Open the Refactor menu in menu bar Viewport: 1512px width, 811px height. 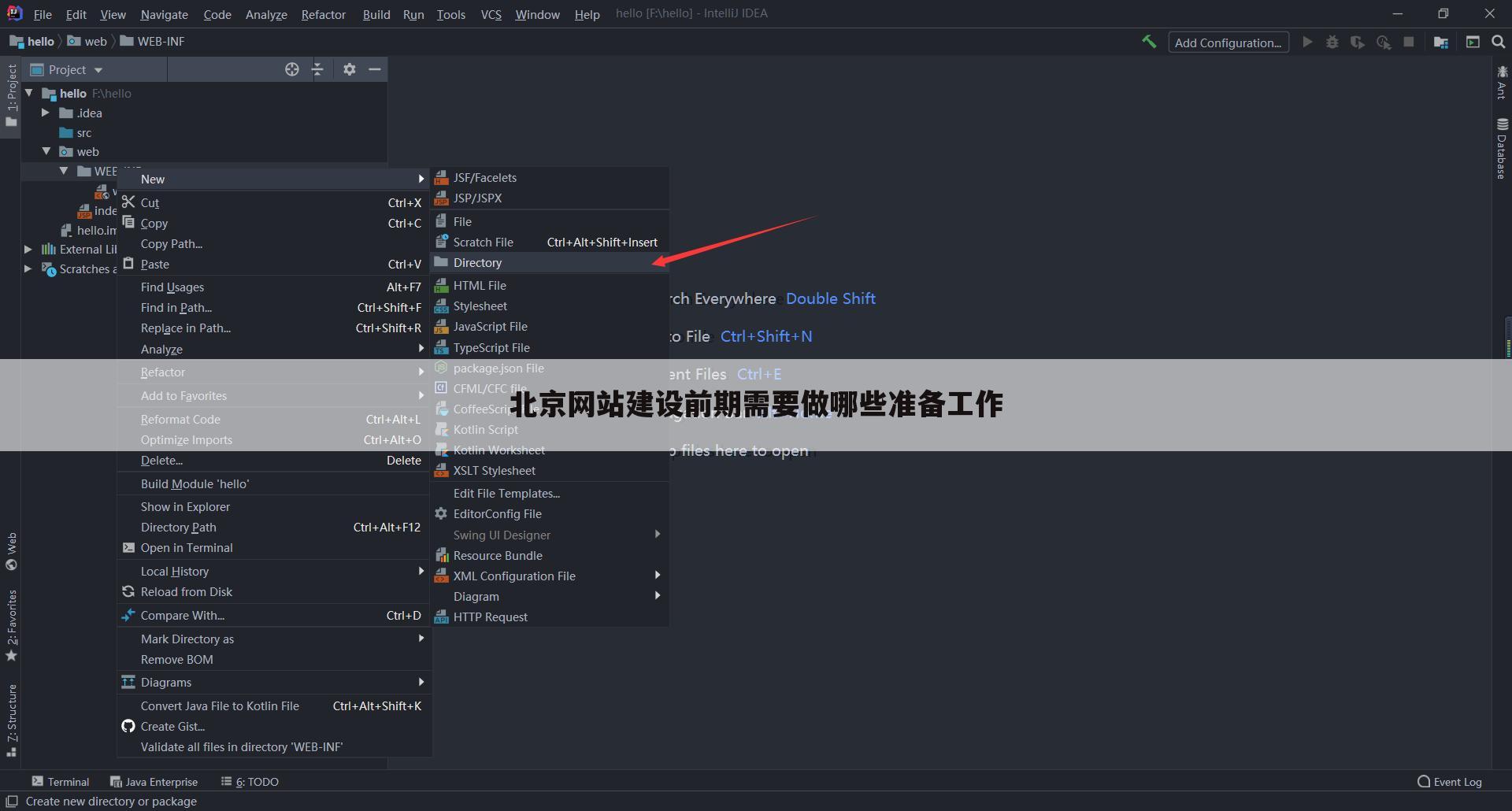323,14
